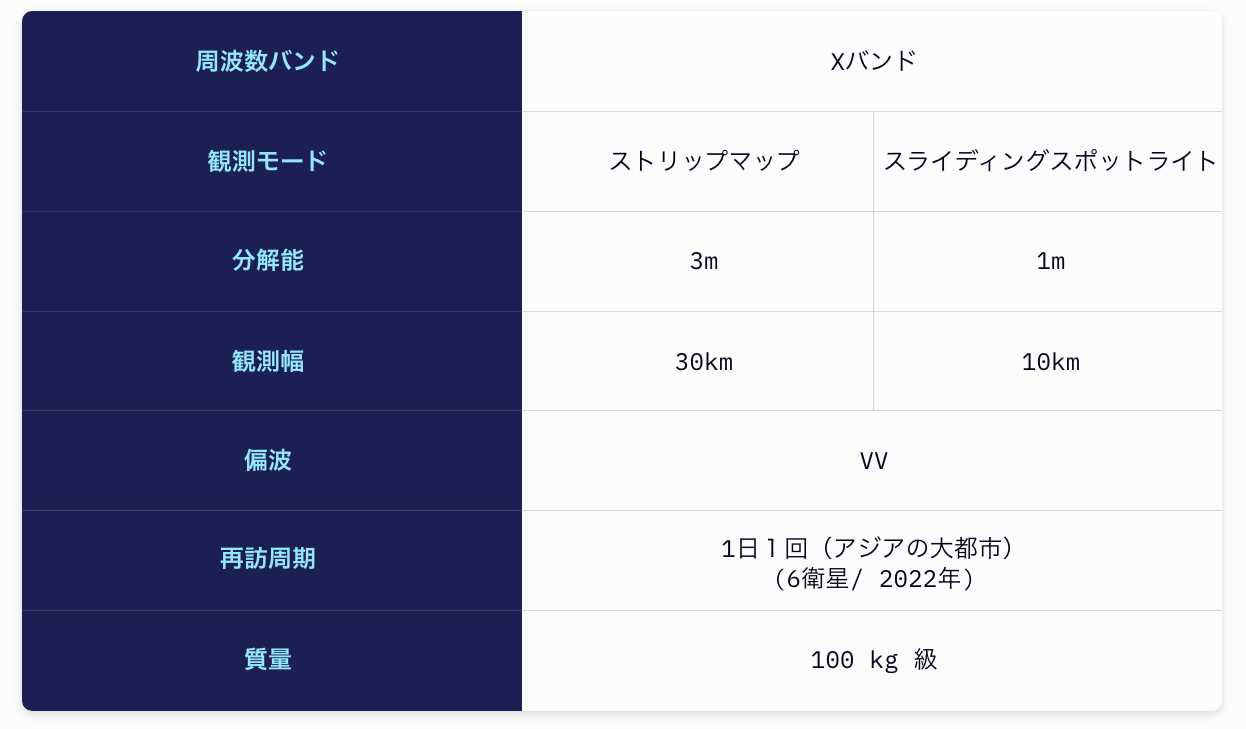Viewport: 1246px width, 729px height.
Task: Click the 周波数バンド header cell
Action: (272, 61)
